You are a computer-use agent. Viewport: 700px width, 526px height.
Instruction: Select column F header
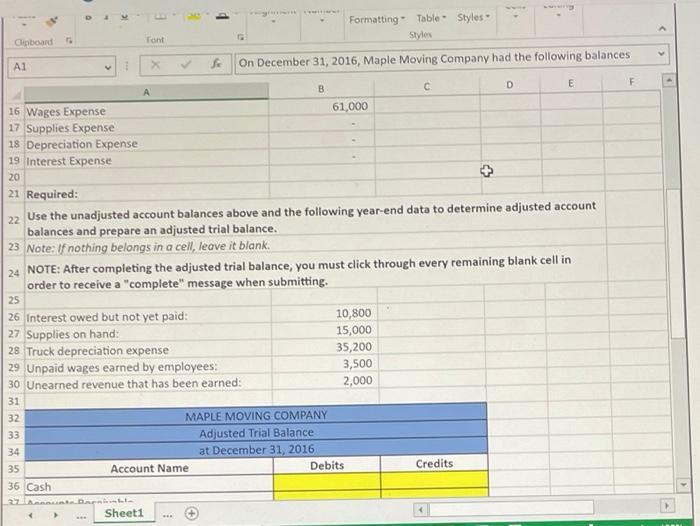631,82
